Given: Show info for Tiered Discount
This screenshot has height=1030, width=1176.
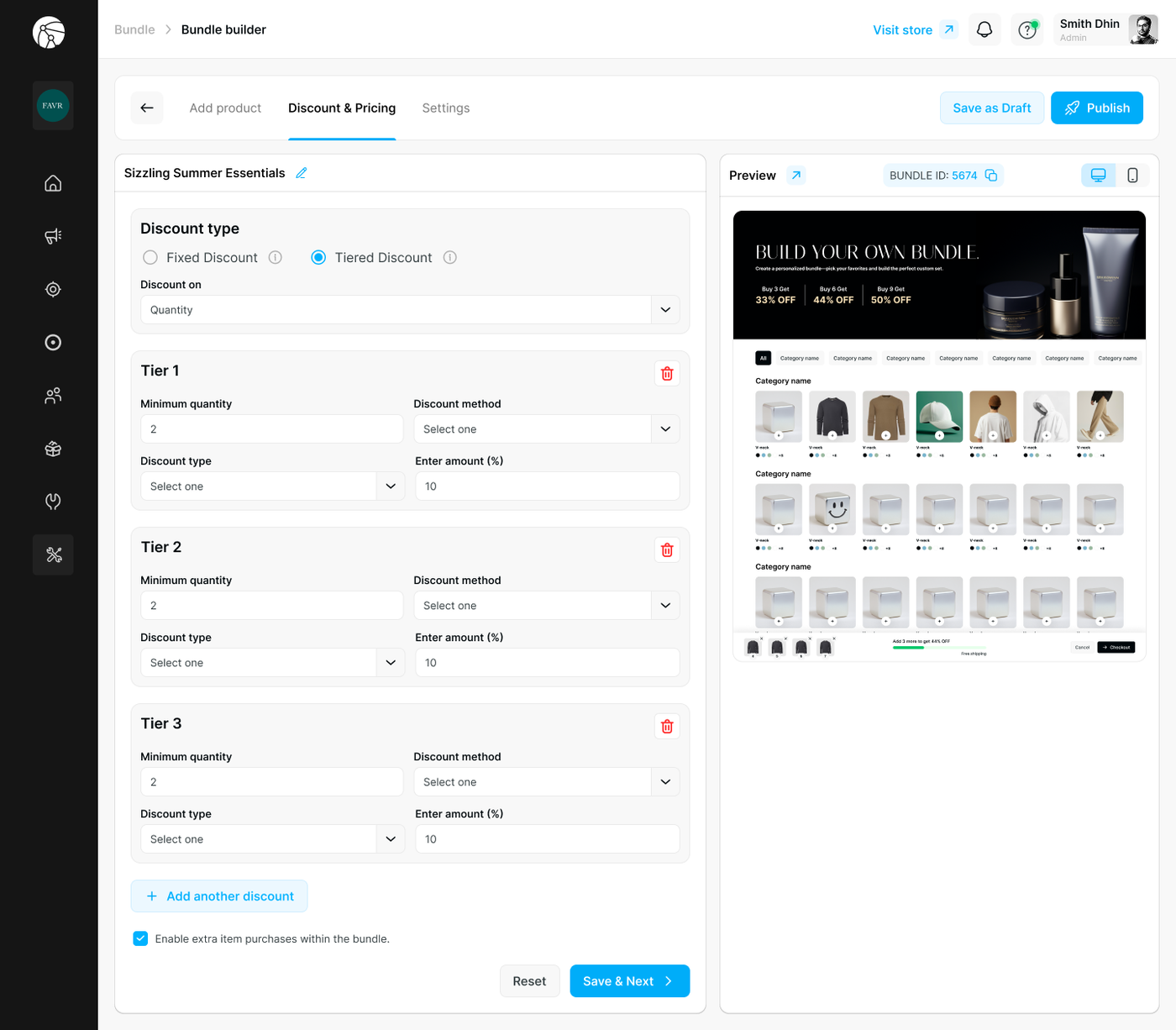Looking at the screenshot, I should (450, 258).
